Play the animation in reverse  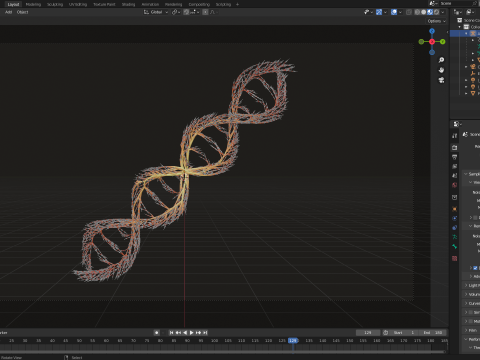[185, 333]
